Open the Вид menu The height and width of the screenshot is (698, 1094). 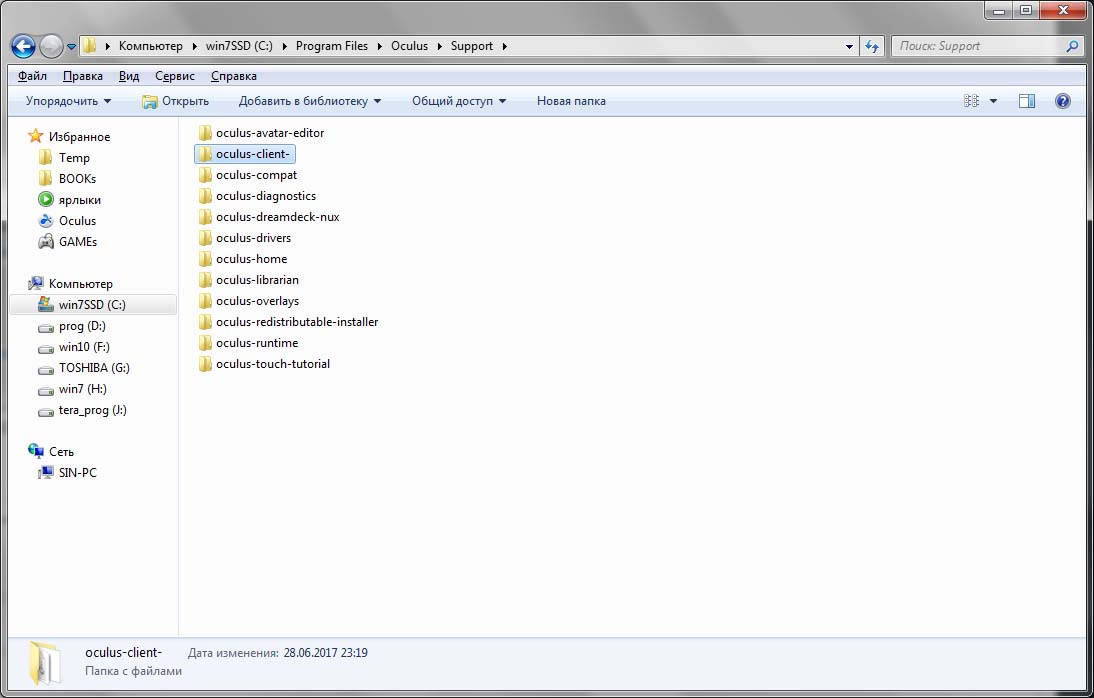128,76
